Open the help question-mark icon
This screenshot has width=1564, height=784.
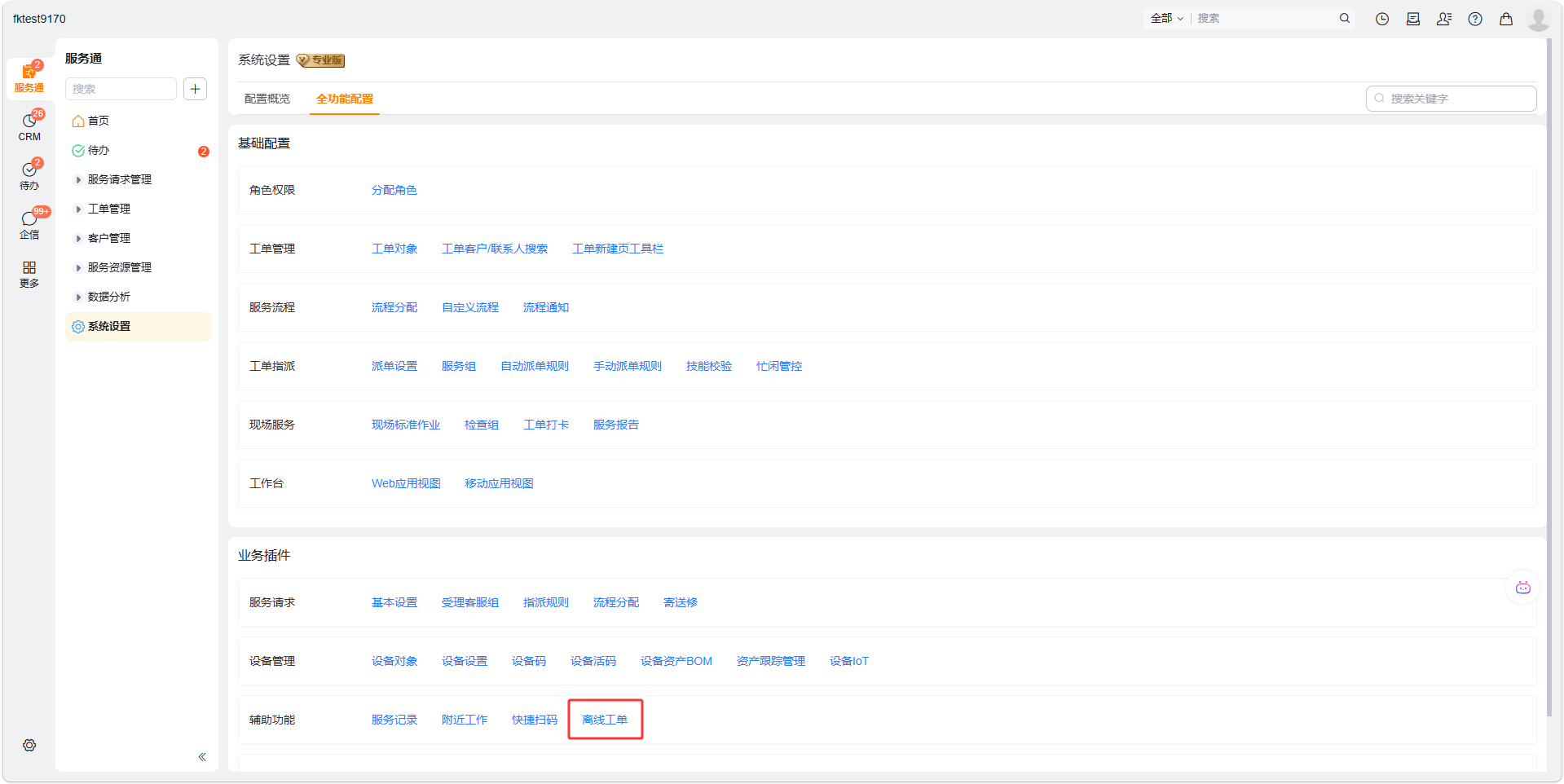[1475, 19]
